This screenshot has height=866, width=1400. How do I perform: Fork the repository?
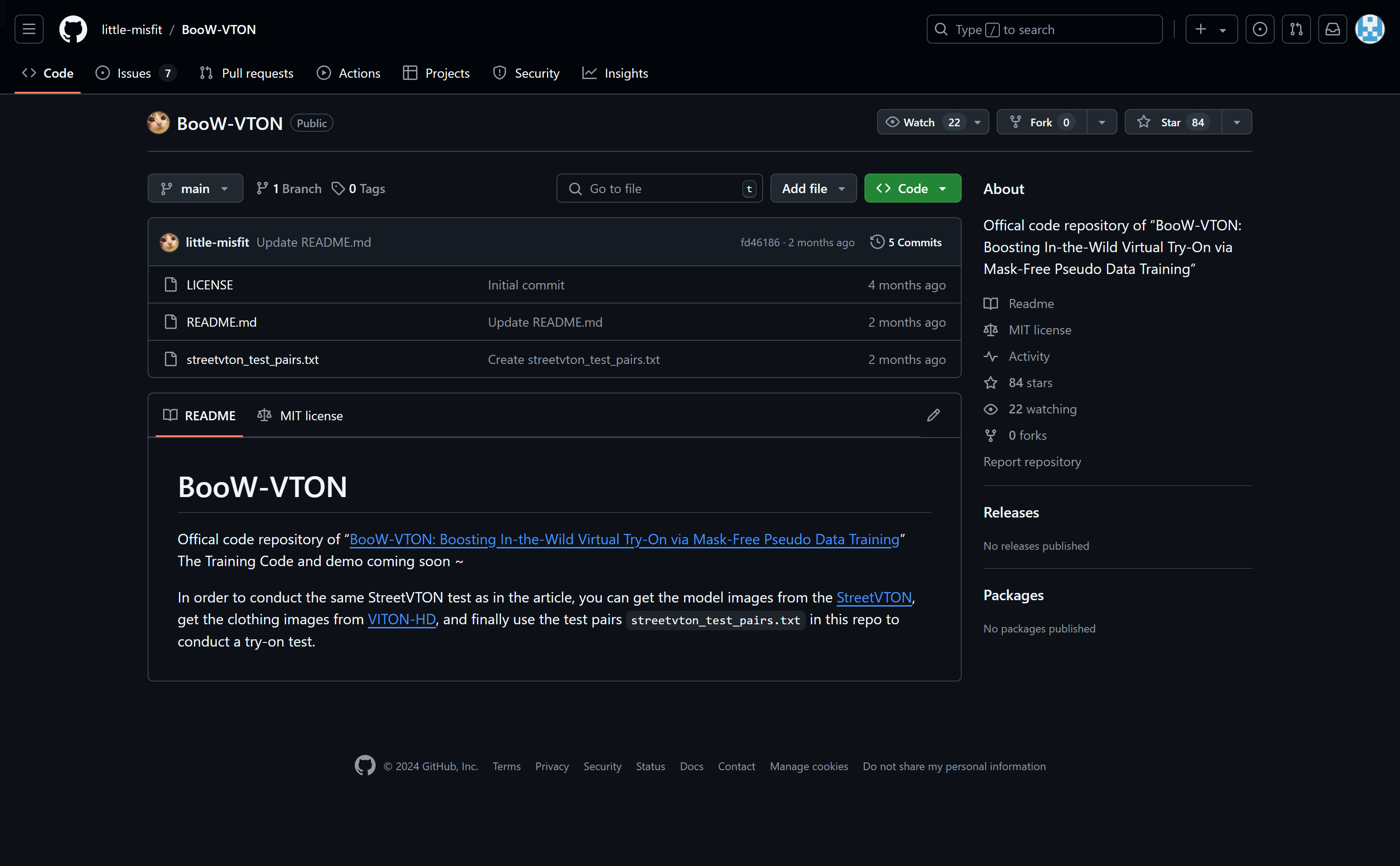[1042, 122]
